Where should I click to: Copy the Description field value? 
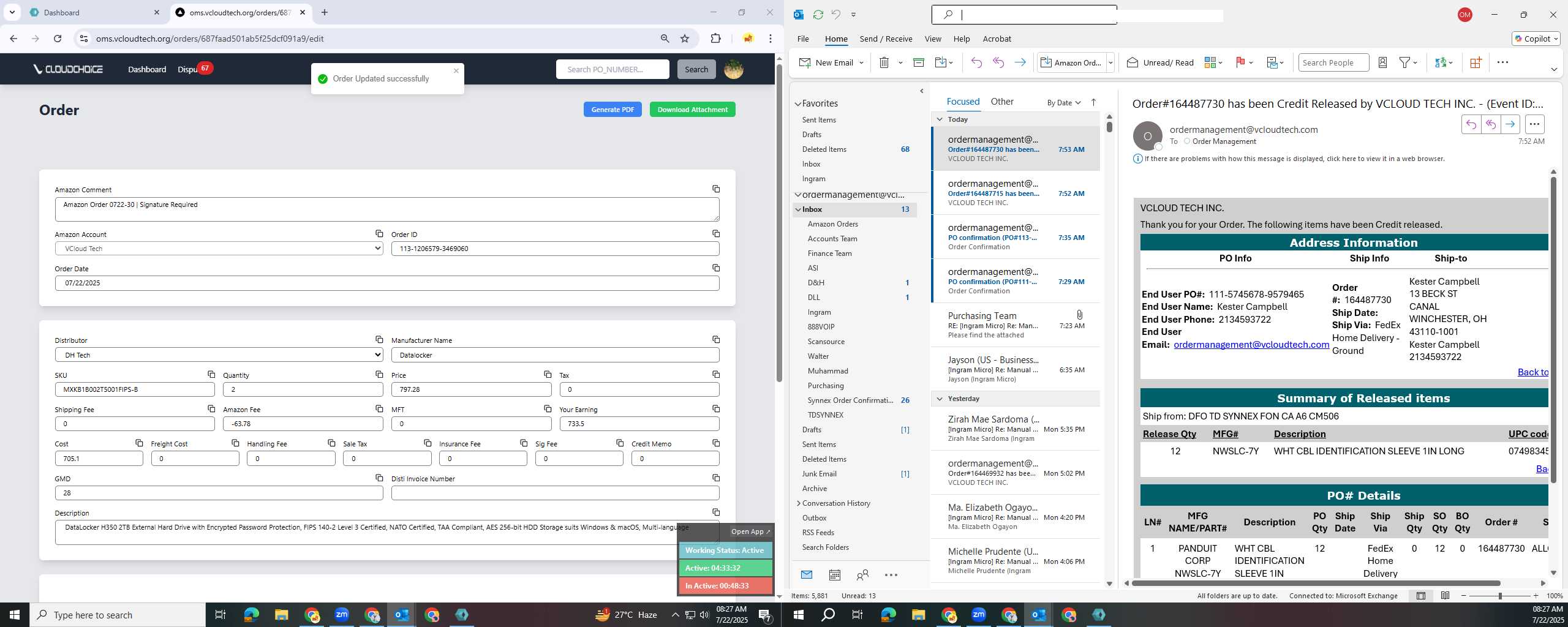715,512
